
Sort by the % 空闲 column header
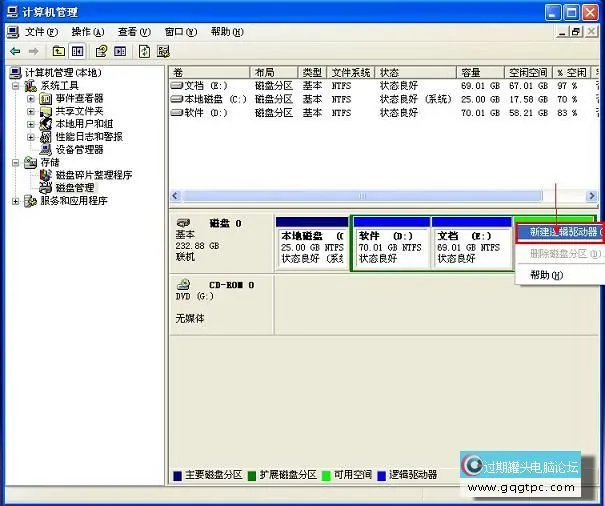pyautogui.click(x=572, y=72)
